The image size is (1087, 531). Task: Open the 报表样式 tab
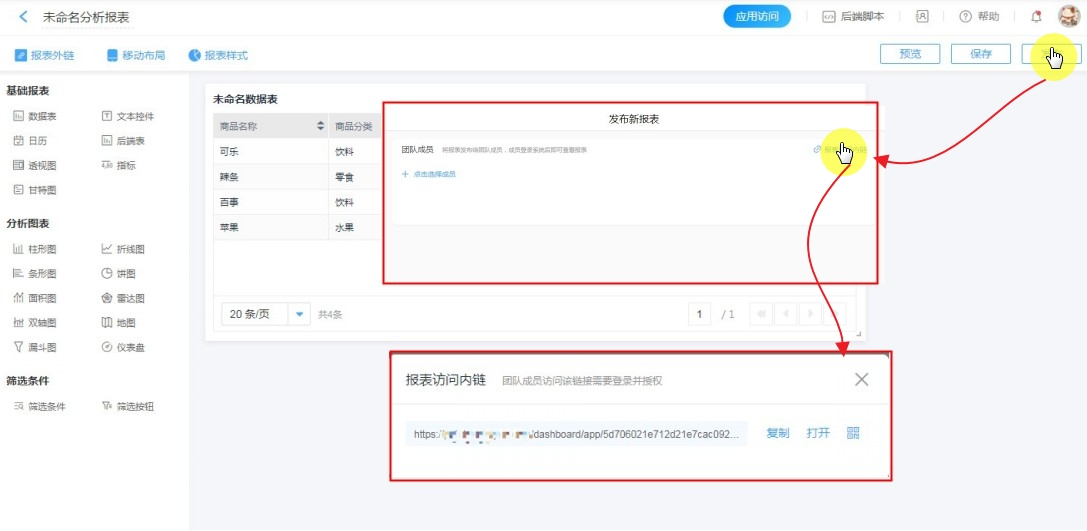218,55
